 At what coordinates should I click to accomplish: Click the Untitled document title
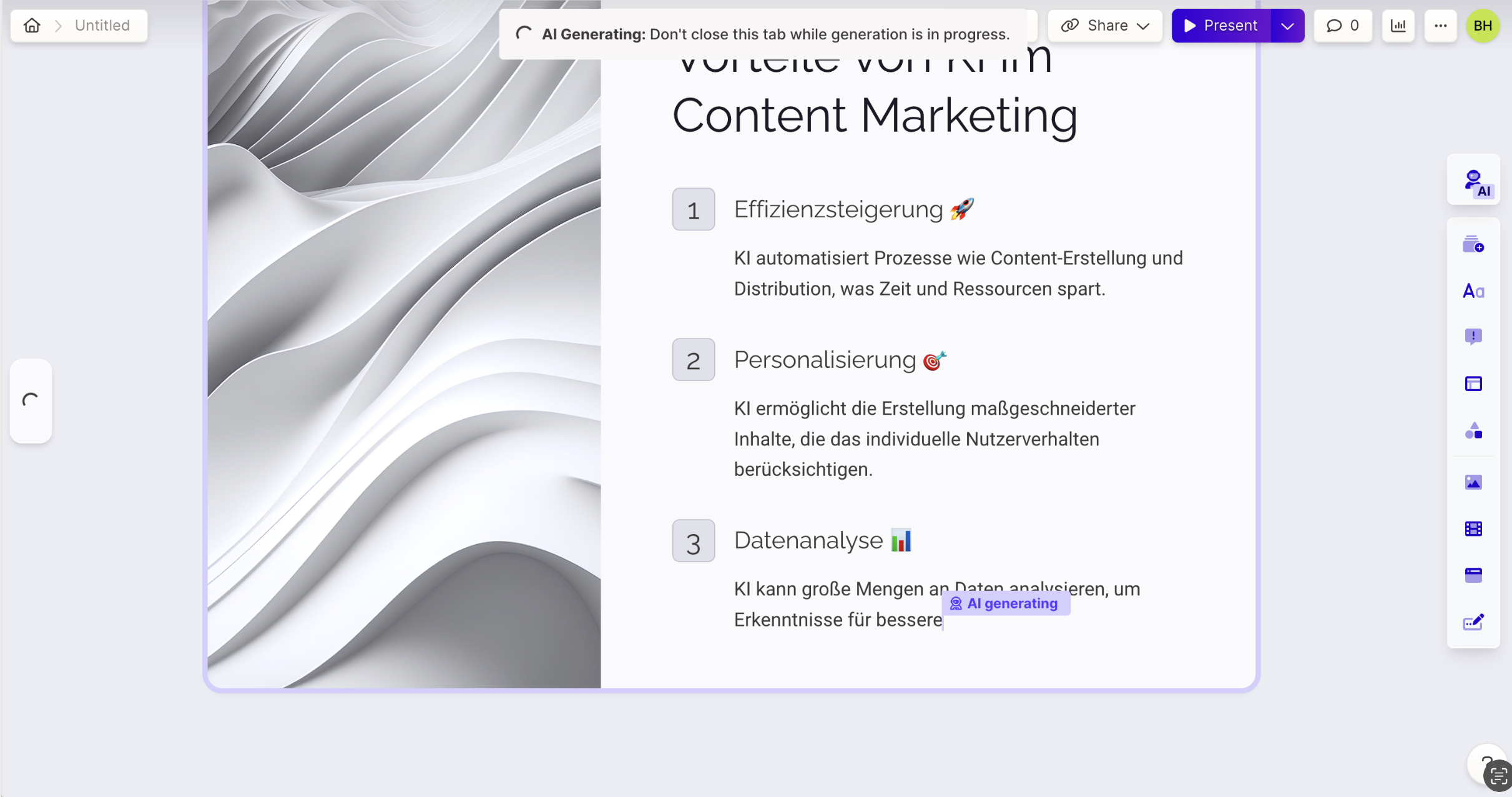[x=102, y=26]
